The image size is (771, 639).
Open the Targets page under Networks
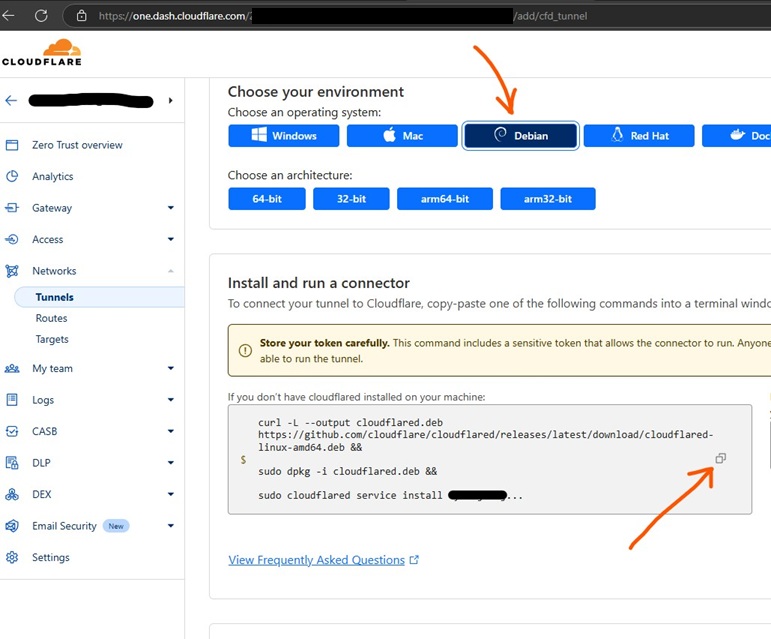pos(52,339)
